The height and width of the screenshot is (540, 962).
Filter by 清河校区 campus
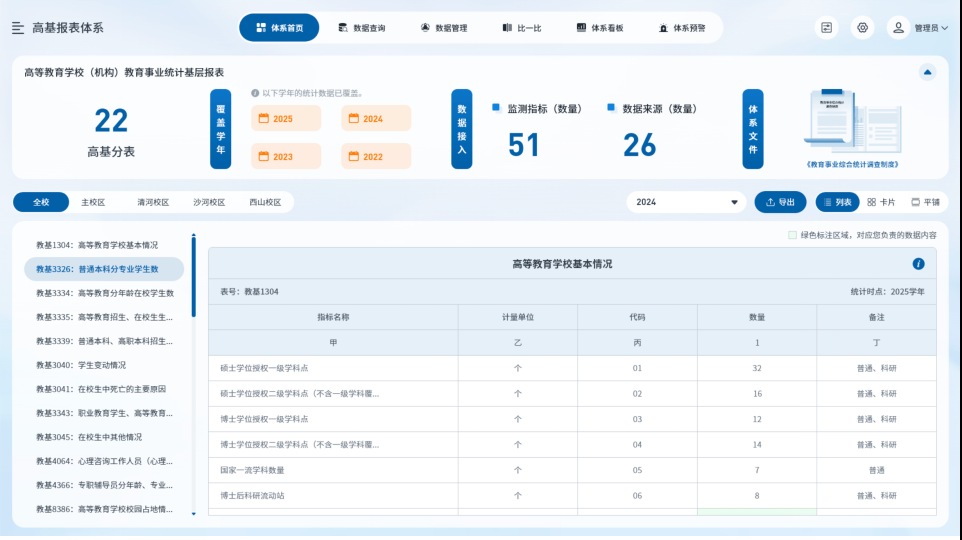click(x=153, y=202)
